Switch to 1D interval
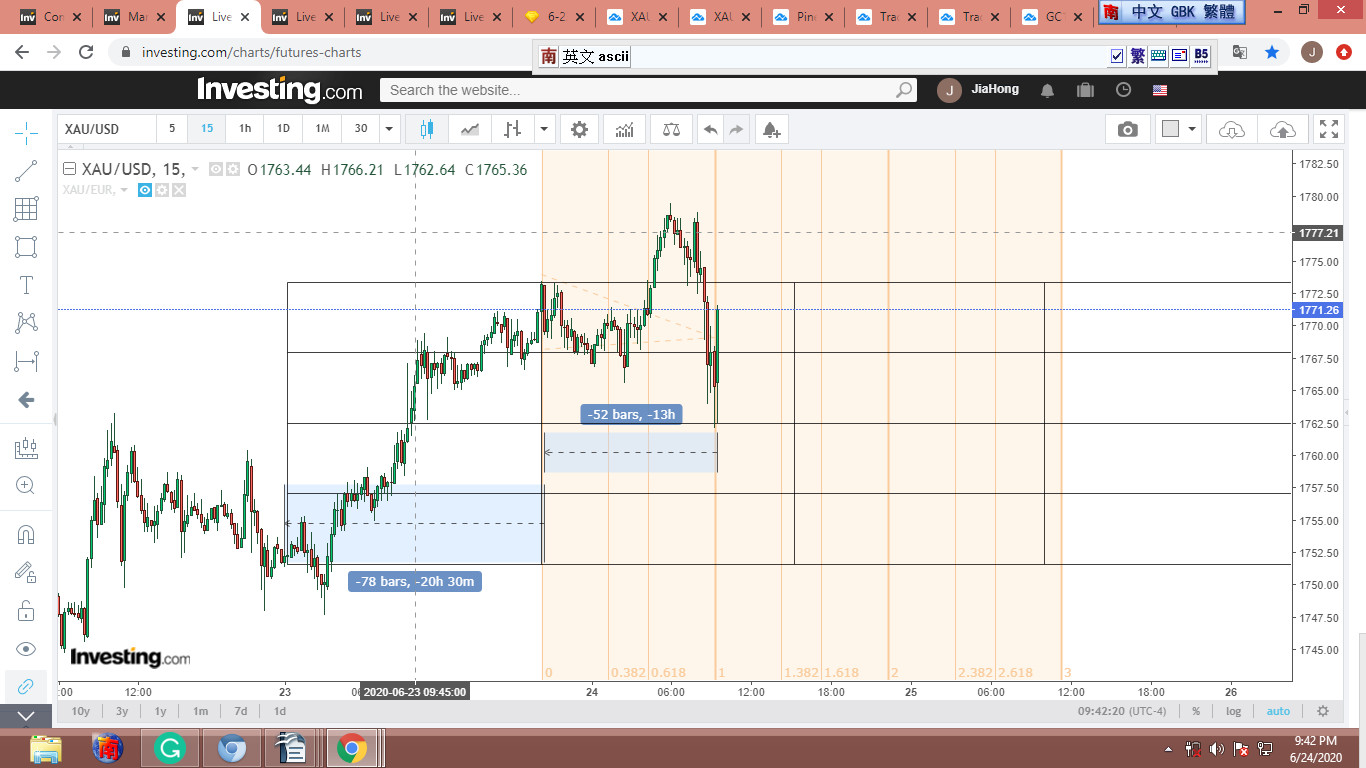The height and width of the screenshot is (768, 1366). click(x=283, y=129)
